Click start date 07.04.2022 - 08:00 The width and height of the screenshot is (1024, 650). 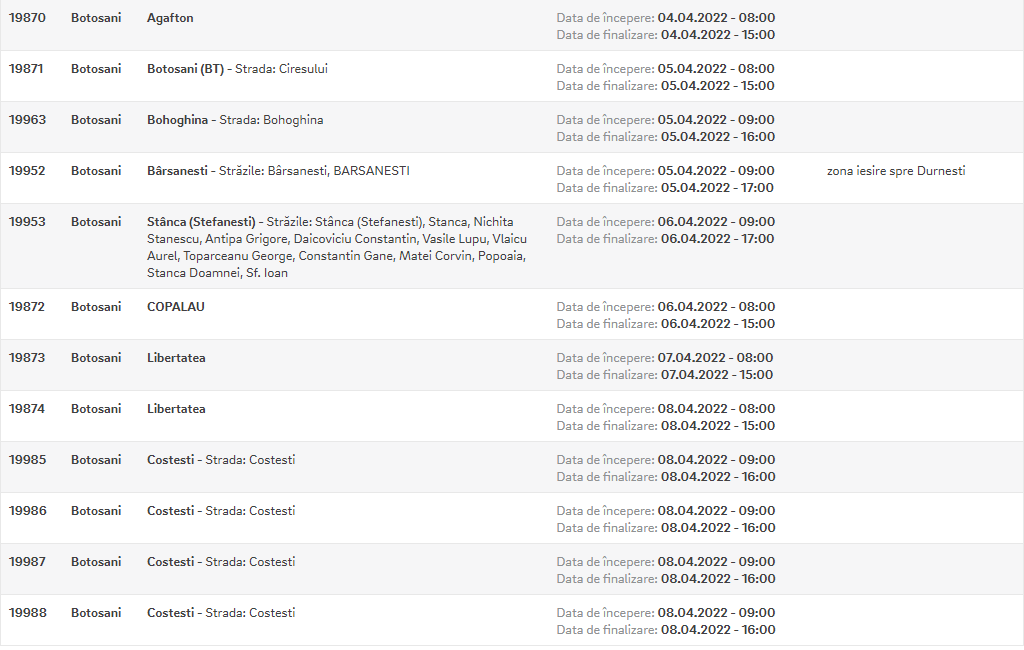coord(715,358)
